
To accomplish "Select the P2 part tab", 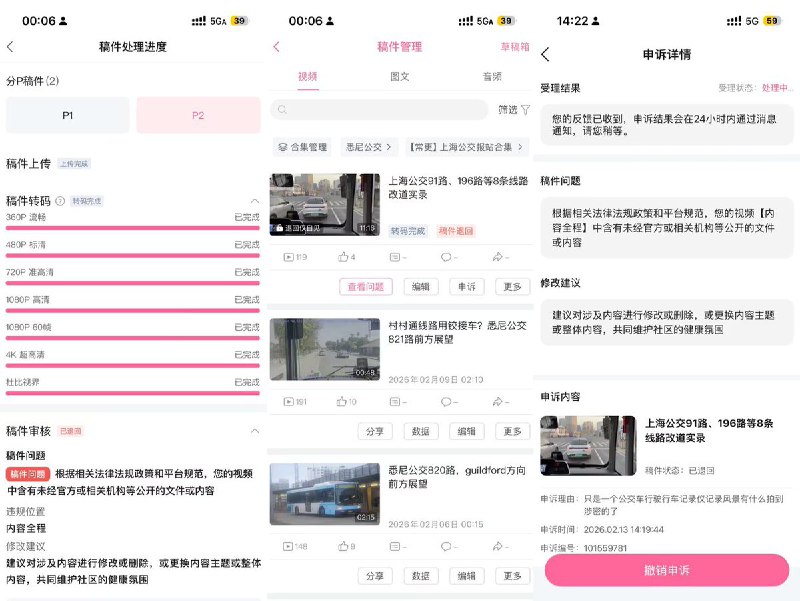I will (x=198, y=116).
